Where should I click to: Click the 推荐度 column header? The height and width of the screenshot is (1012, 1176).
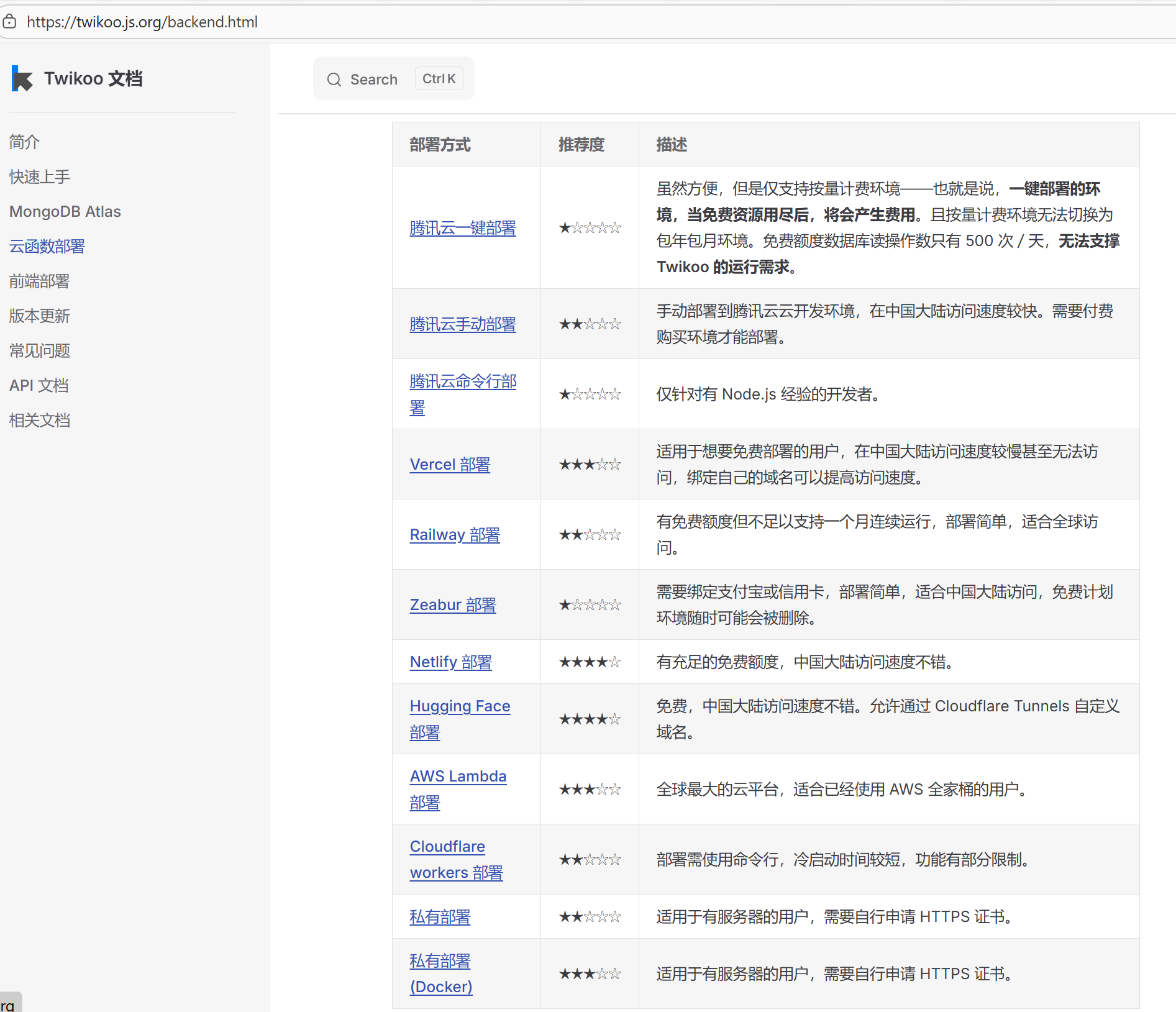coord(581,145)
